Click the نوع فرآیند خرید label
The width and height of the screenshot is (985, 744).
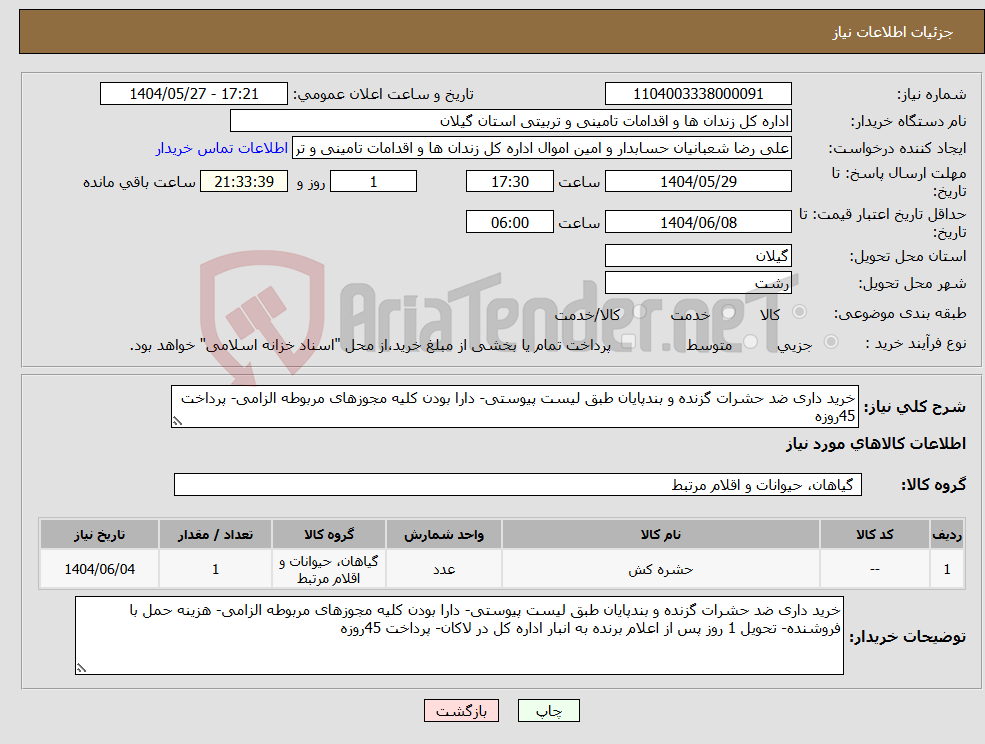(916, 343)
